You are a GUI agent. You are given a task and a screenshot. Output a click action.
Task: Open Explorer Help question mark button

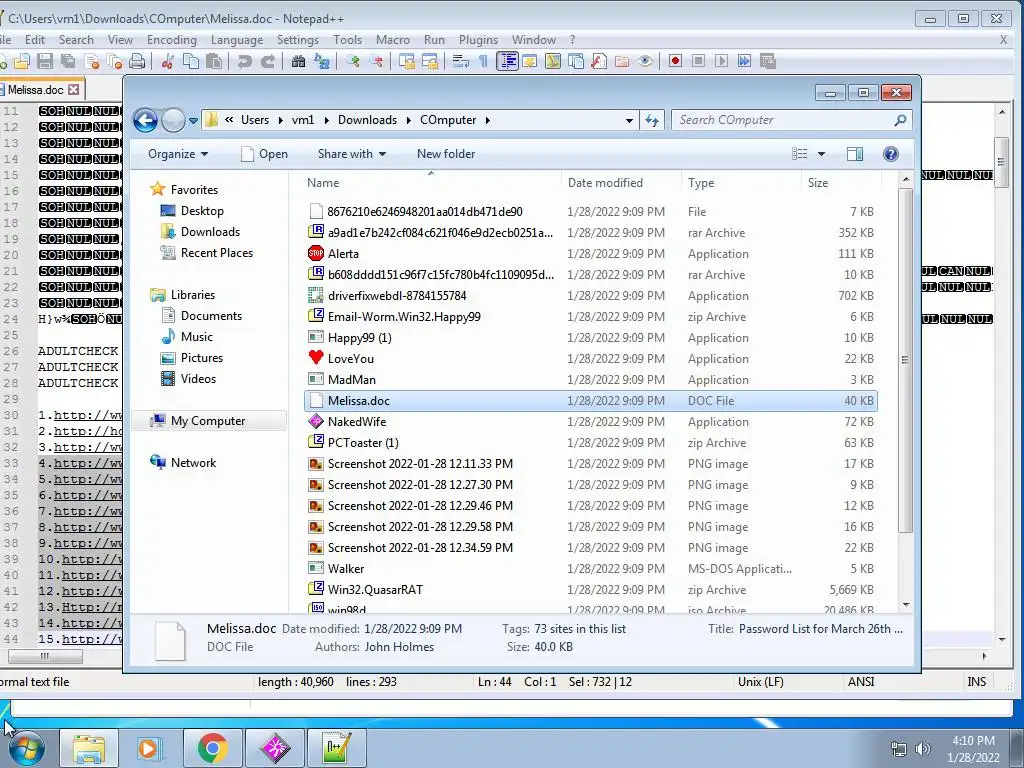890,154
